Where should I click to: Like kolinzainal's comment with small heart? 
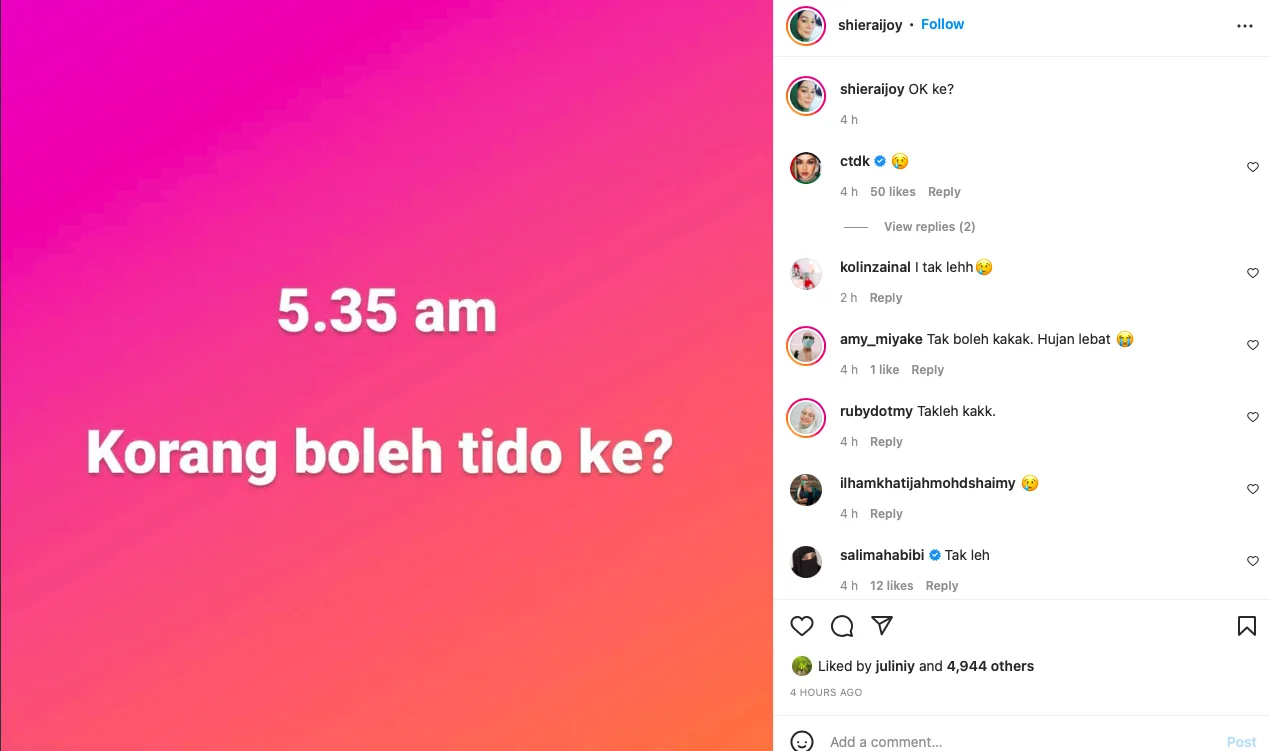coord(1253,273)
